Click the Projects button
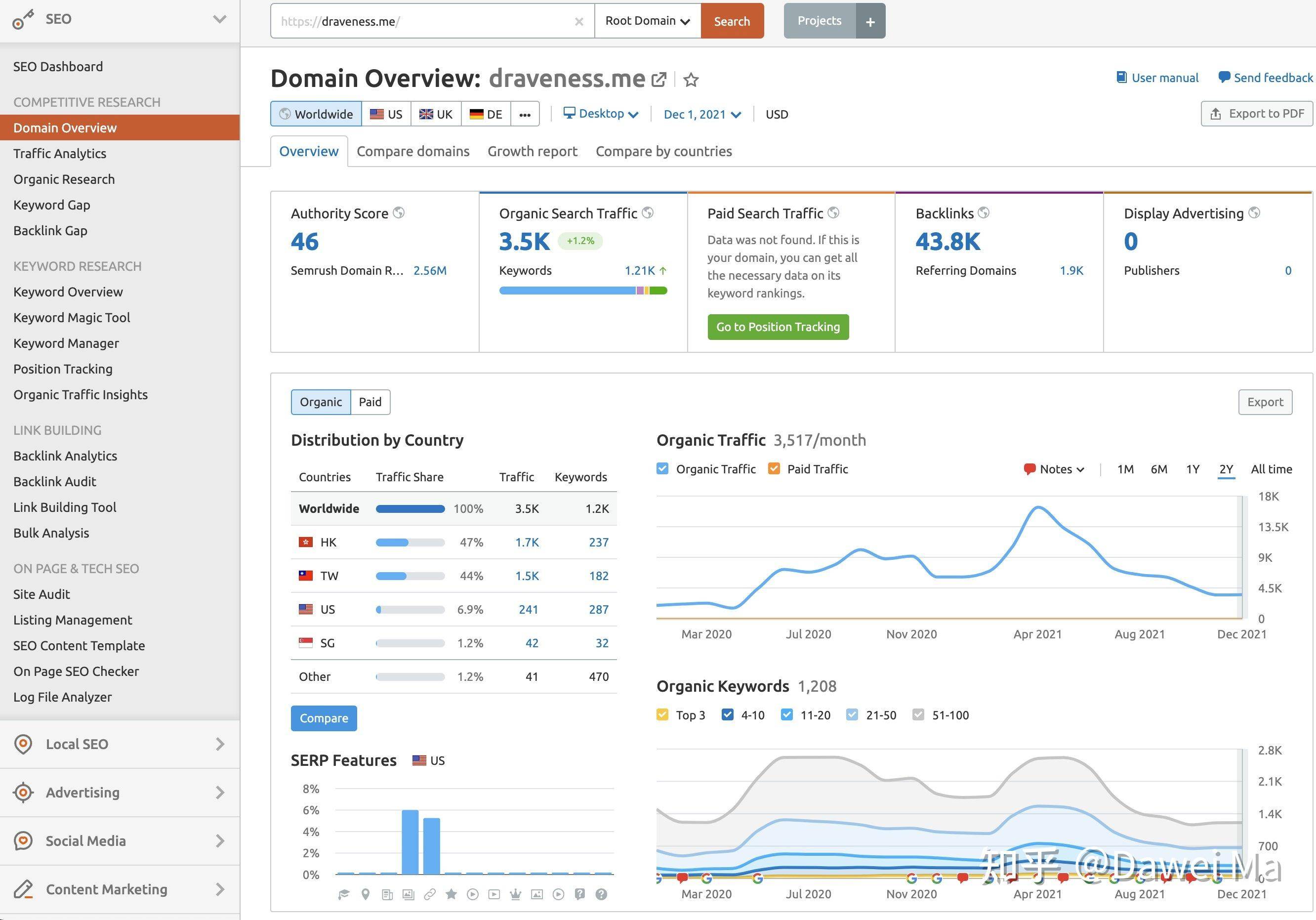The height and width of the screenshot is (920, 1316). tap(820, 21)
